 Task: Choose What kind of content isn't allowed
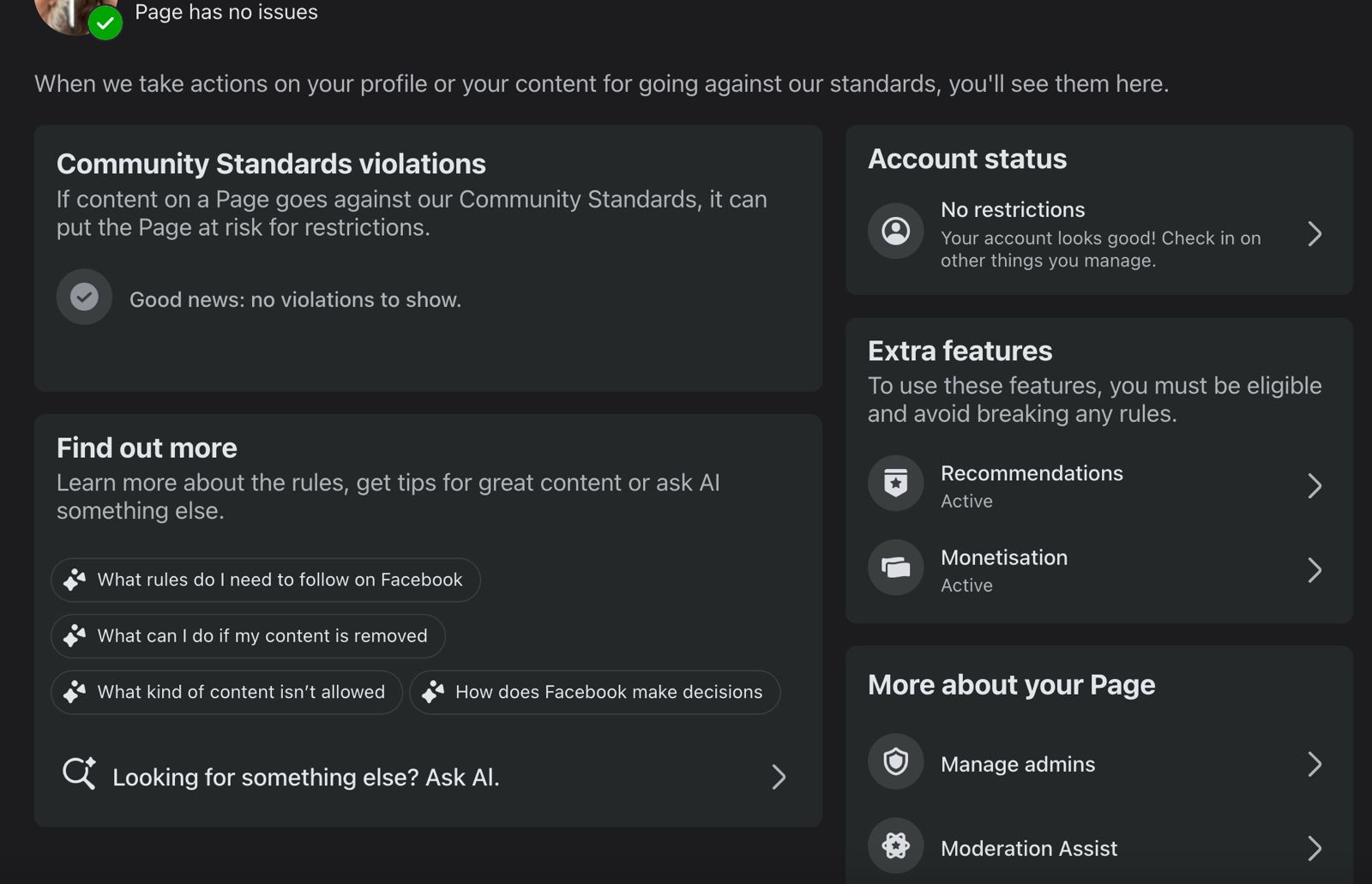point(226,692)
